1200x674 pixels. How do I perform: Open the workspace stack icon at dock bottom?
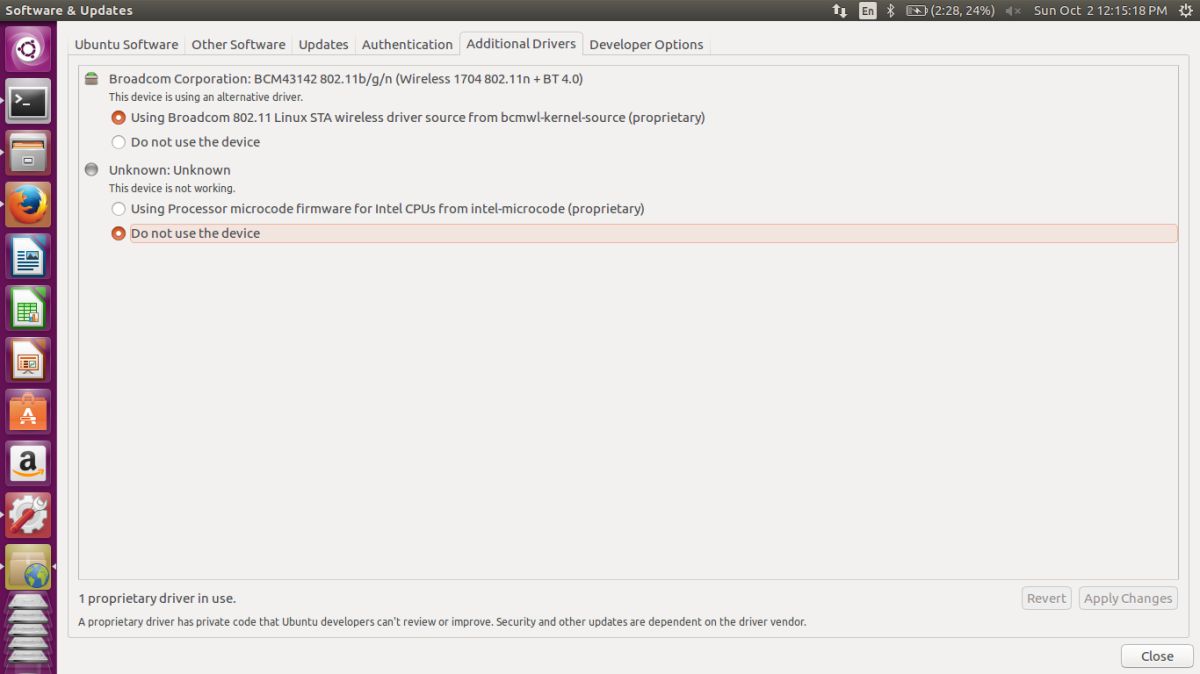(28, 630)
